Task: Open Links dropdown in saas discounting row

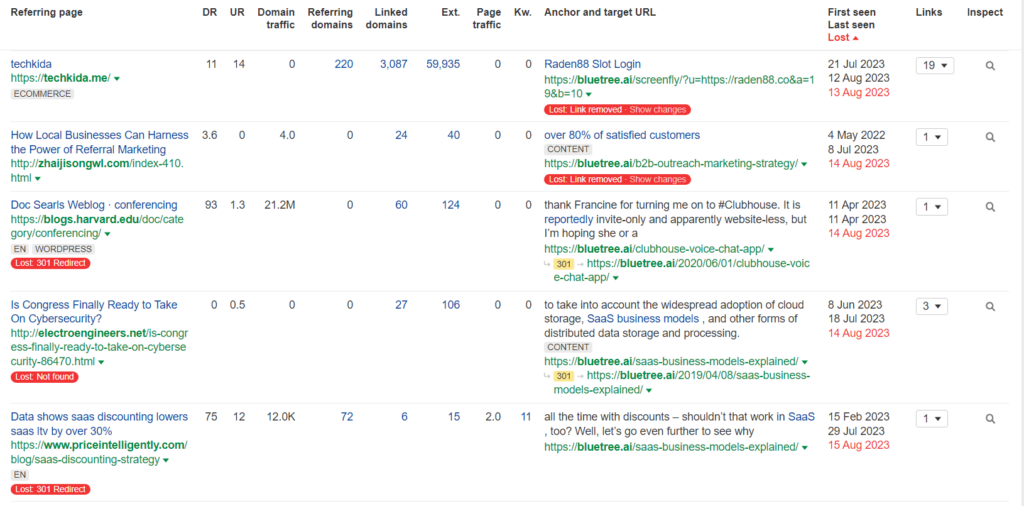Action: pos(931,419)
